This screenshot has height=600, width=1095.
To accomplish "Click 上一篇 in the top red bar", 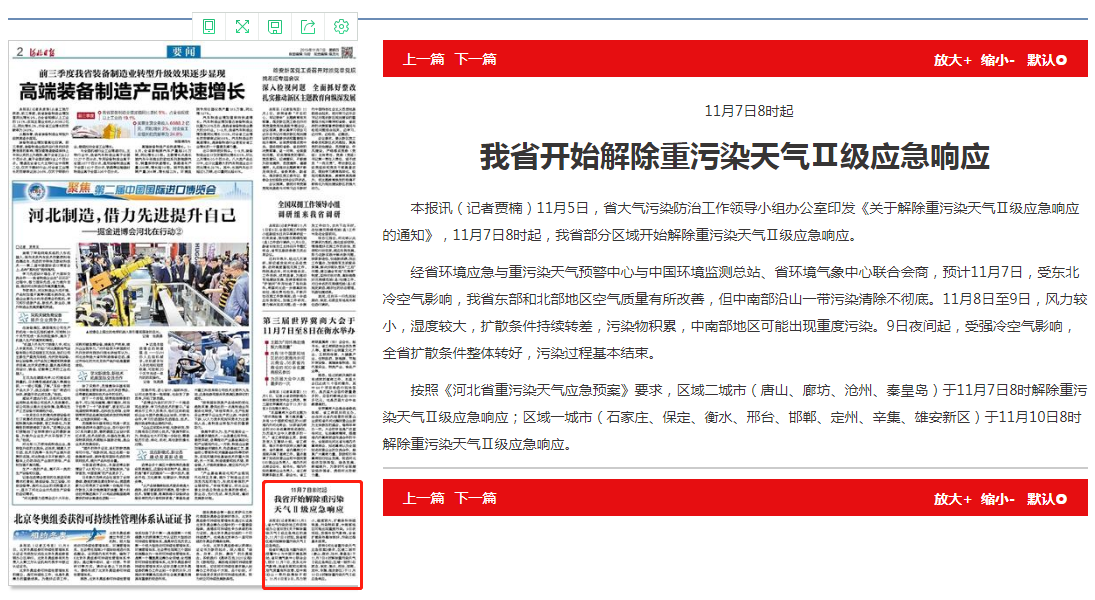I will 423,59.
